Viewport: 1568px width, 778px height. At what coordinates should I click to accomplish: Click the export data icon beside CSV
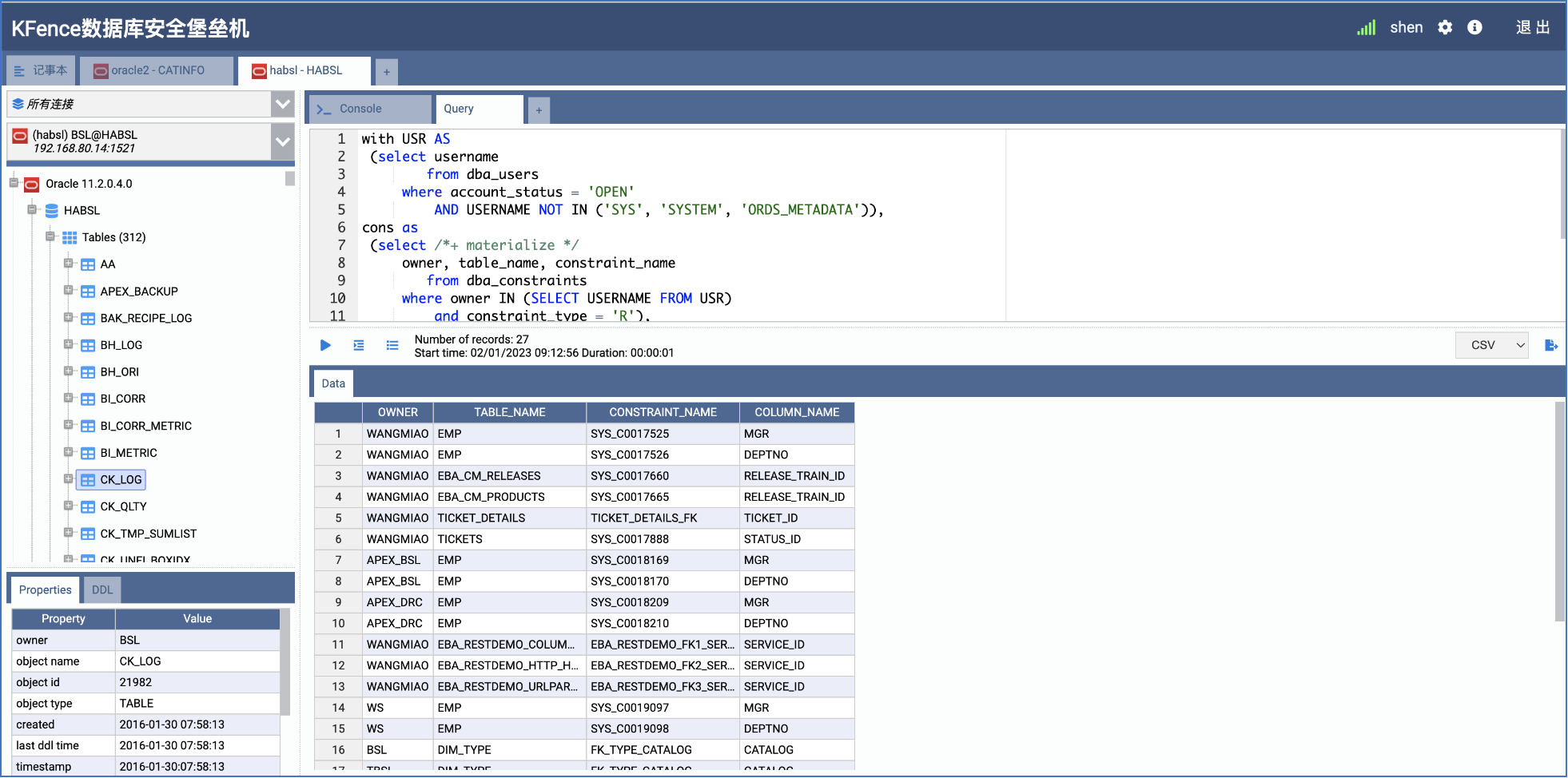coord(1550,345)
